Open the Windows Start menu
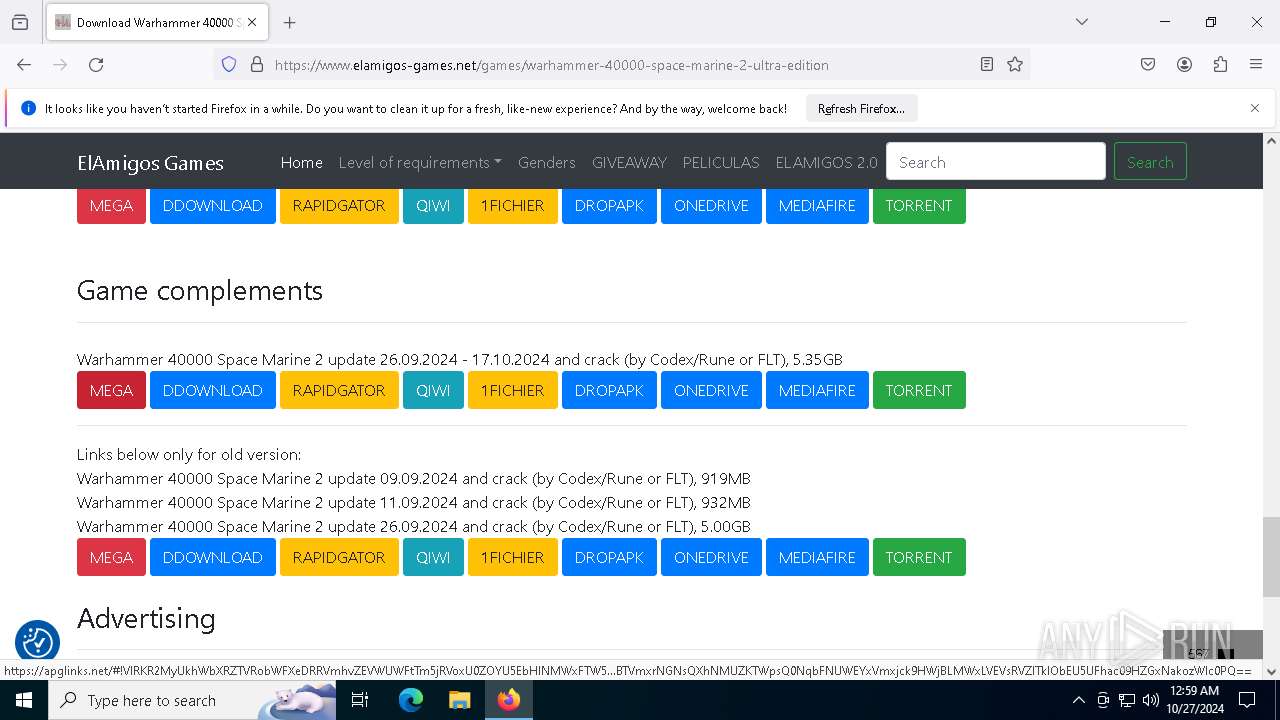1280x720 pixels. (x=24, y=700)
